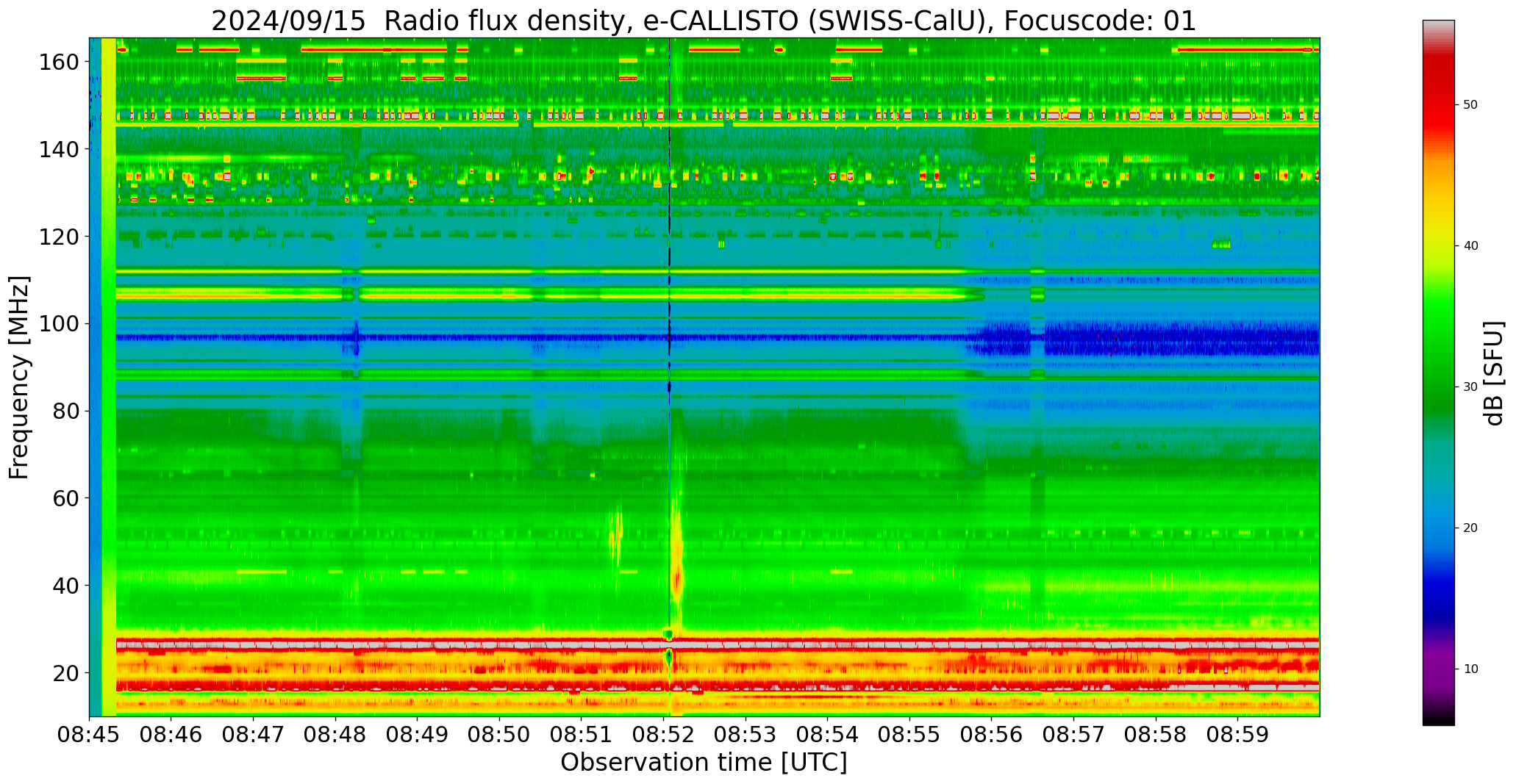Image resolution: width=1516 pixels, height=784 pixels.
Task: Click the 08:58 time tick label
Action: 1156,736
